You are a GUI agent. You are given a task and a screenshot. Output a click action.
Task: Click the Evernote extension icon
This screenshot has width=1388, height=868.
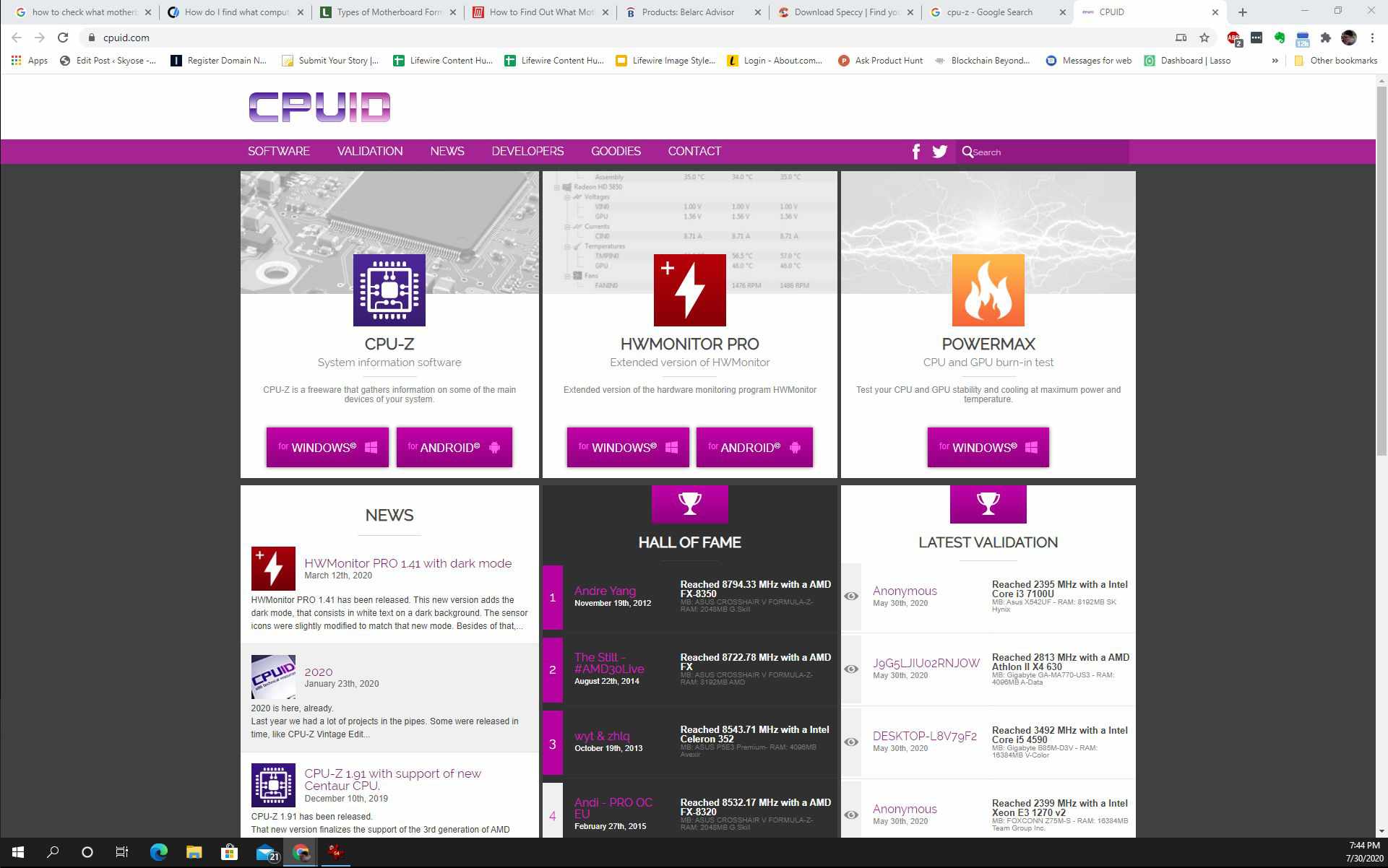(x=1279, y=38)
